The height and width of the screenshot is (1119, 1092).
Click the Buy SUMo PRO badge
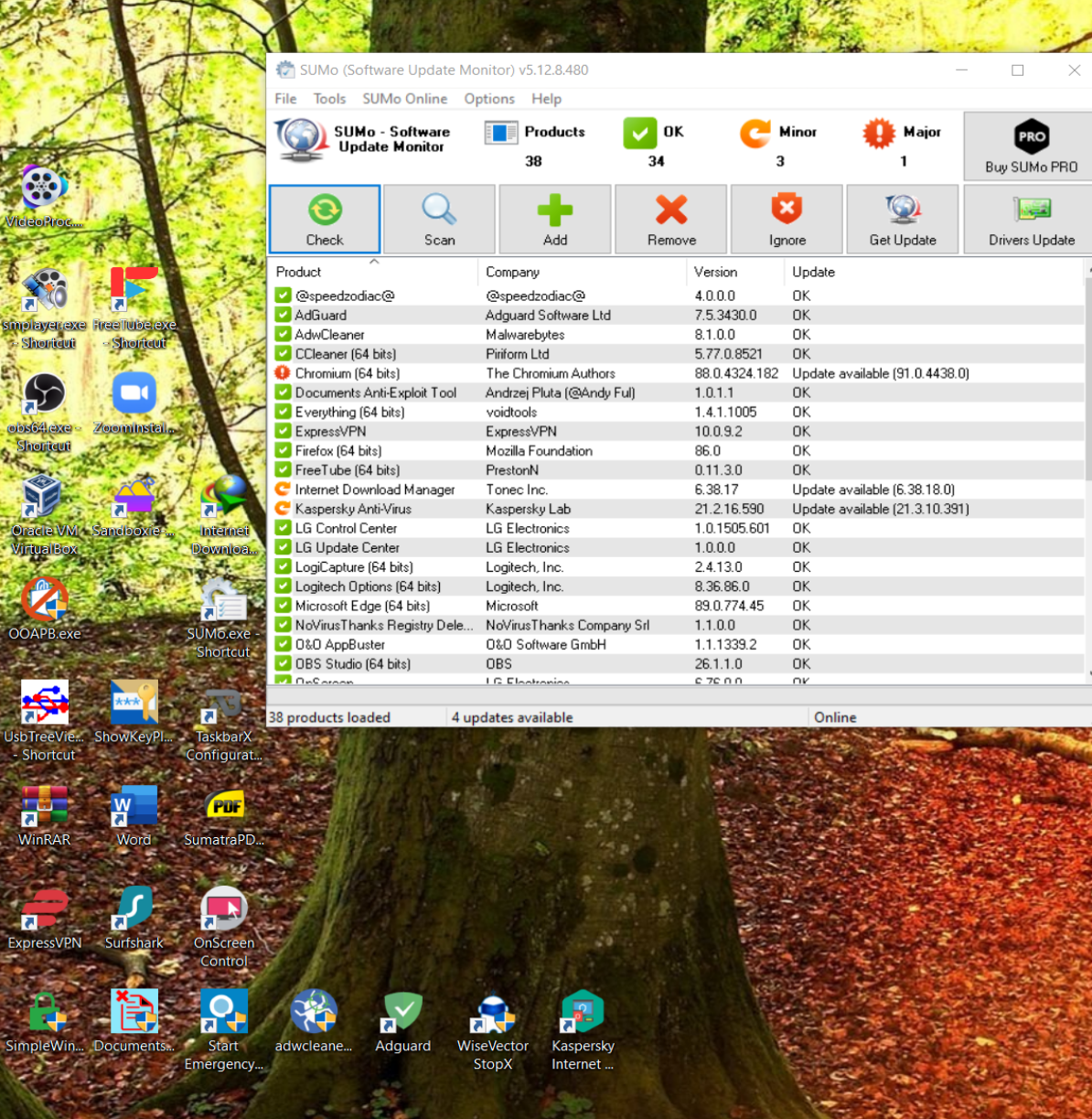click(x=1031, y=138)
